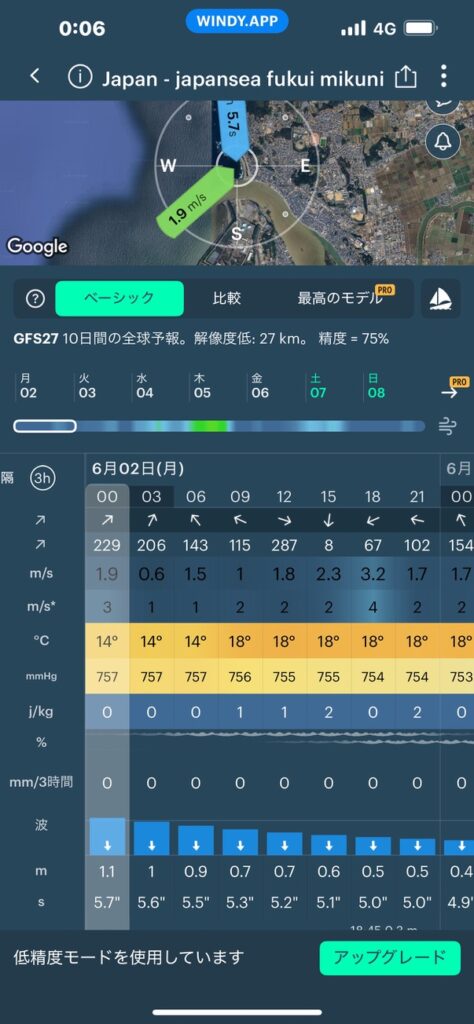The image size is (474, 1024).
Task: Open the three-dot overflow menu
Action: pos(444,76)
